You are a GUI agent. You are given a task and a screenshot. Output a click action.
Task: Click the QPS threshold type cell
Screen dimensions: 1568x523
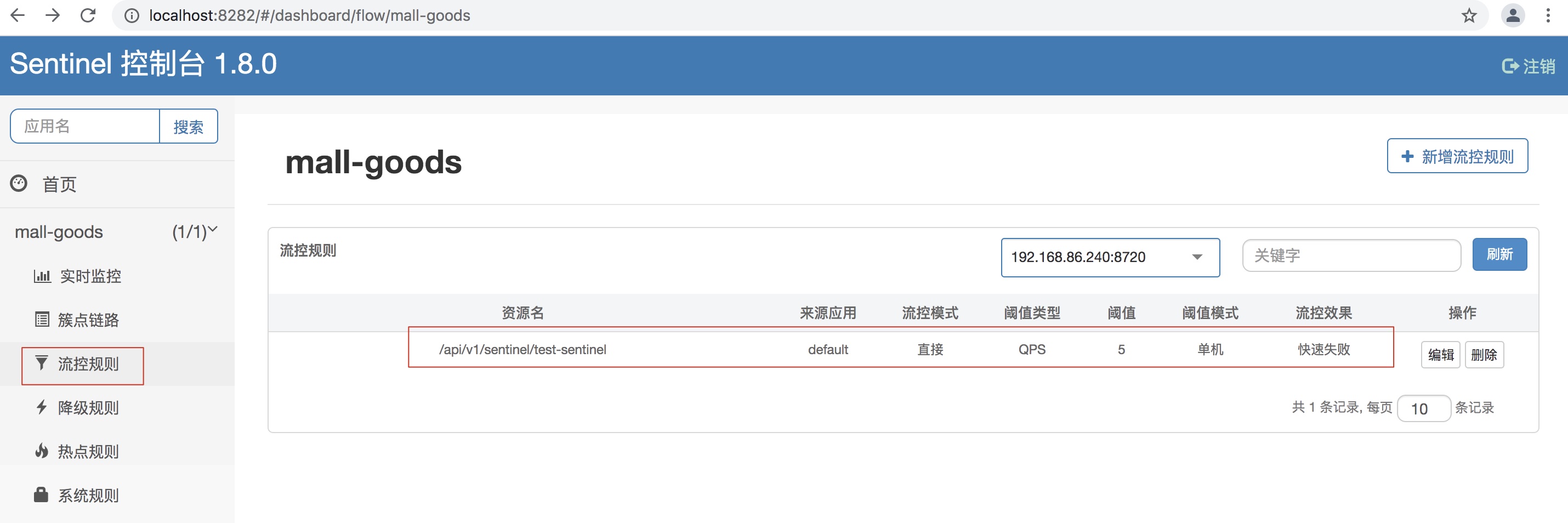1032,349
